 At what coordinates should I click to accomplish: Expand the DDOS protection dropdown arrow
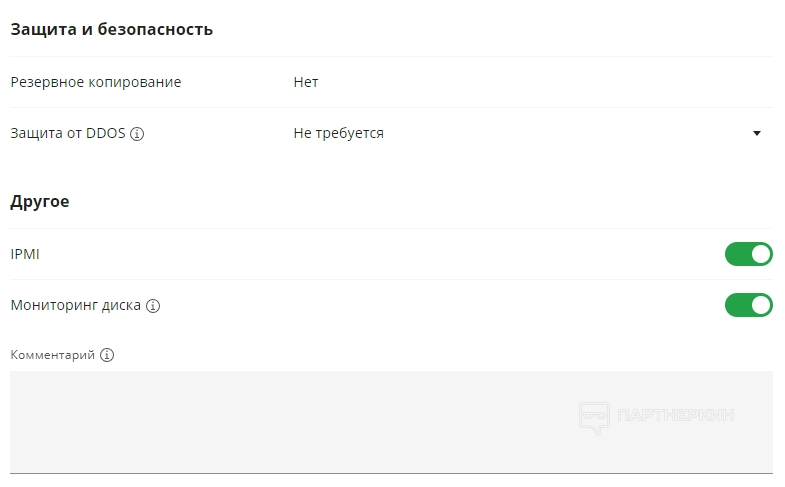tap(757, 133)
